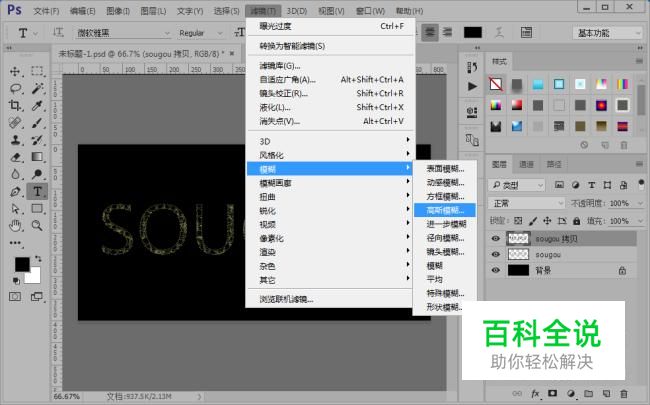Viewport: 650px width, 405px height.
Task: Choose 动感模糊 from blur submenu
Action: 445,182
